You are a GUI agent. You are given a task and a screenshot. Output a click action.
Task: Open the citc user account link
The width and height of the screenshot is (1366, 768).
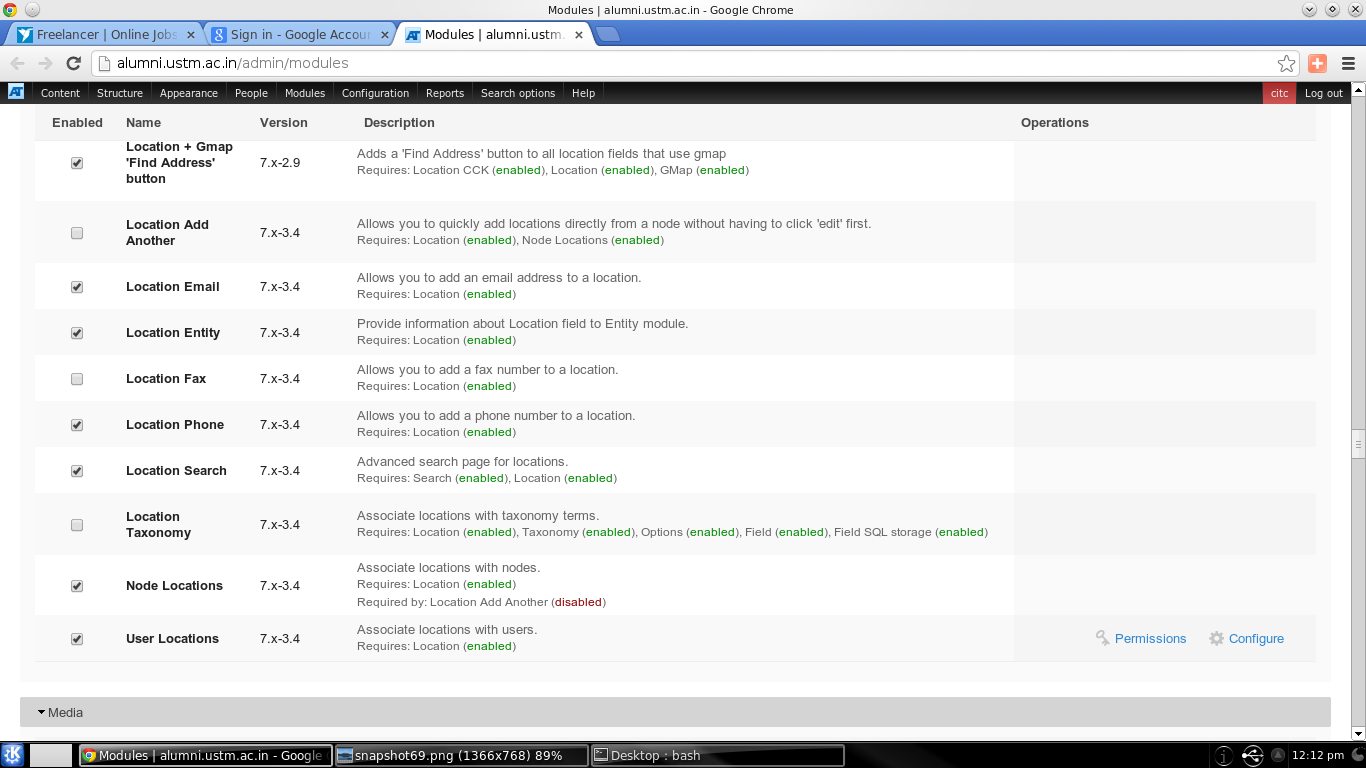coord(1279,93)
